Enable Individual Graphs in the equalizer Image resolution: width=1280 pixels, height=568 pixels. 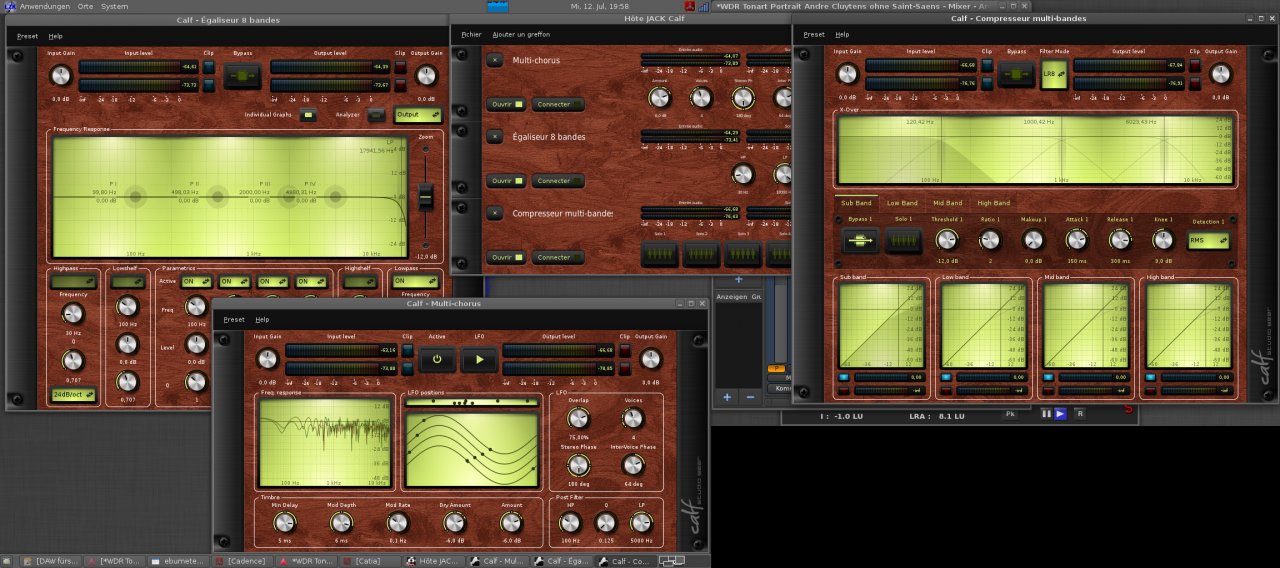coord(308,115)
